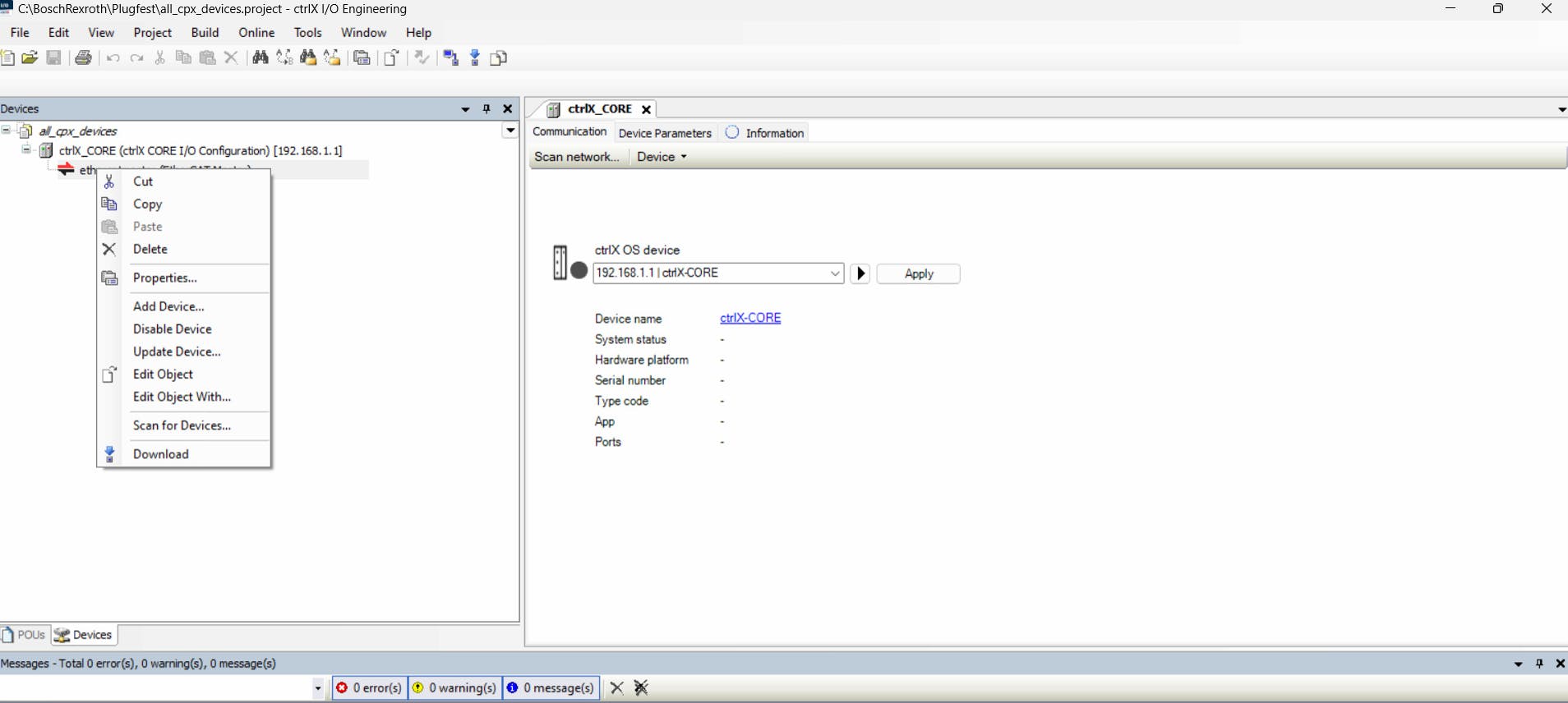Click the duplicate pages toolbar icon
The width and height of the screenshot is (1568, 703).
point(499,57)
